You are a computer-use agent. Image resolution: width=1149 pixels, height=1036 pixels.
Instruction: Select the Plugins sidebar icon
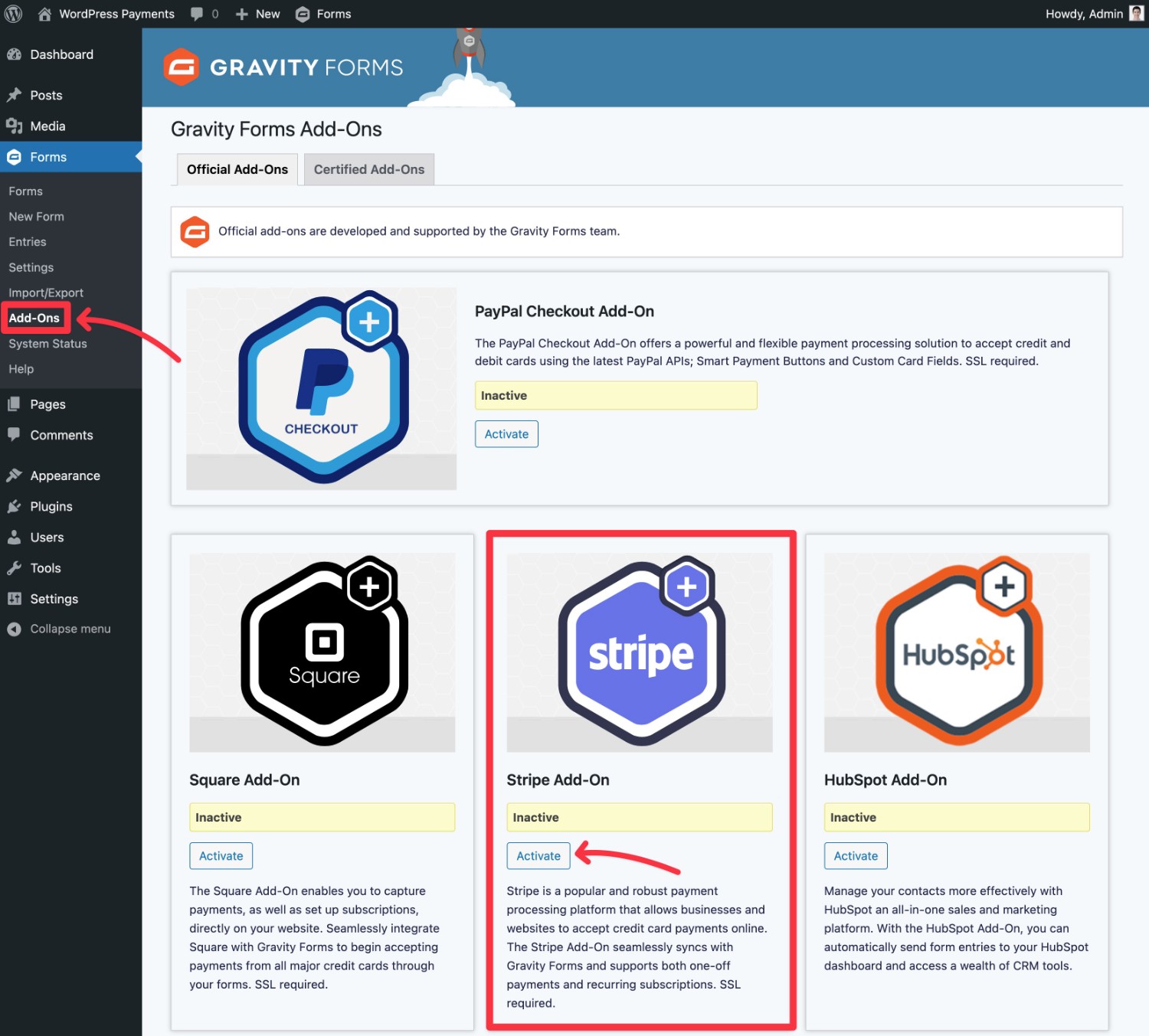pos(14,506)
